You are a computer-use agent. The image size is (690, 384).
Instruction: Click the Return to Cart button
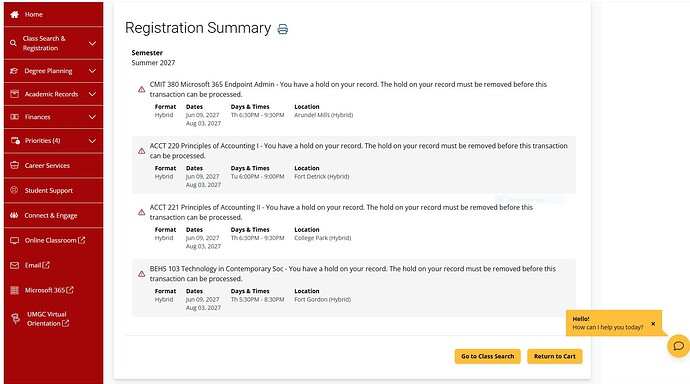pos(554,356)
